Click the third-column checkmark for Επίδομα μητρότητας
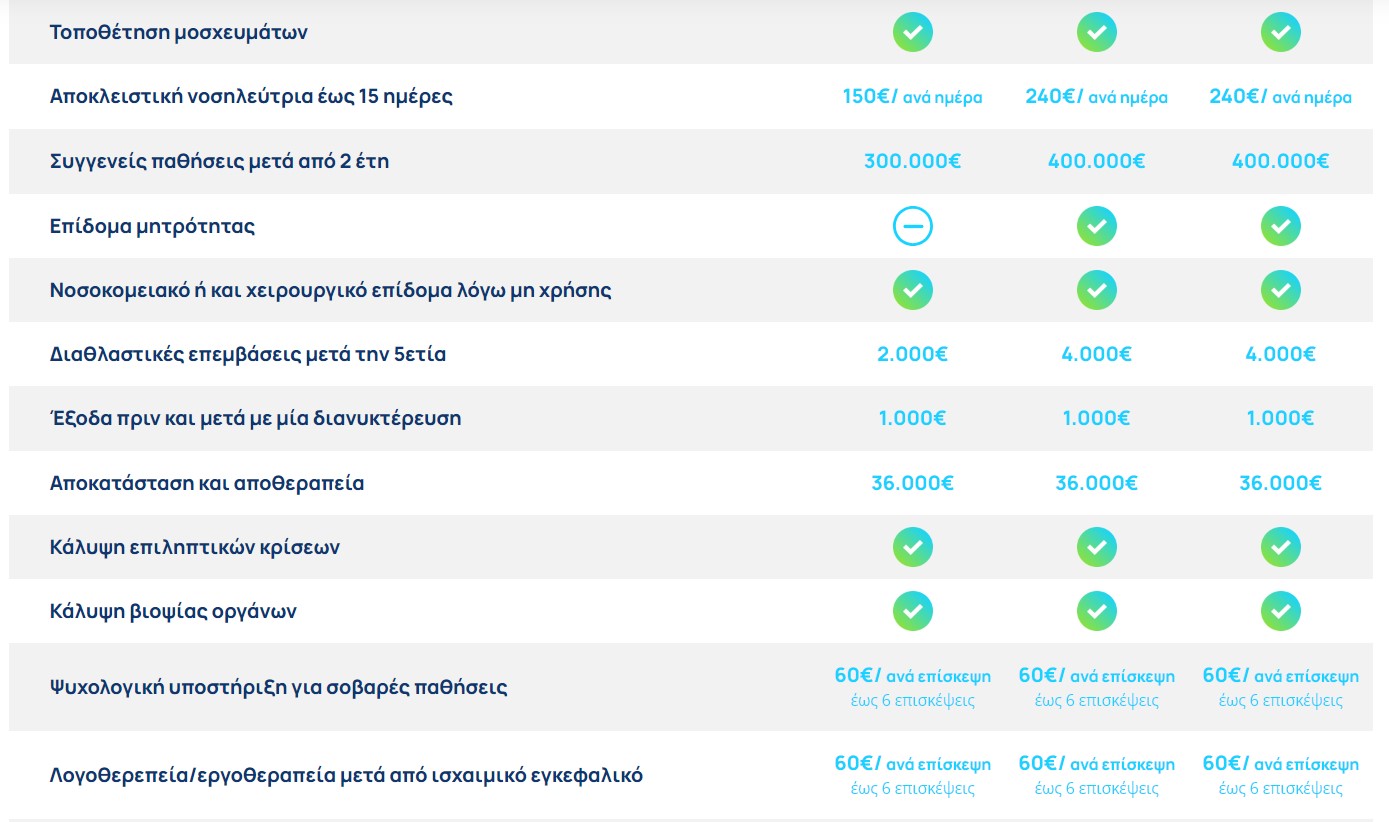This screenshot has height=822, width=1389. click(x=1280, y=227)
